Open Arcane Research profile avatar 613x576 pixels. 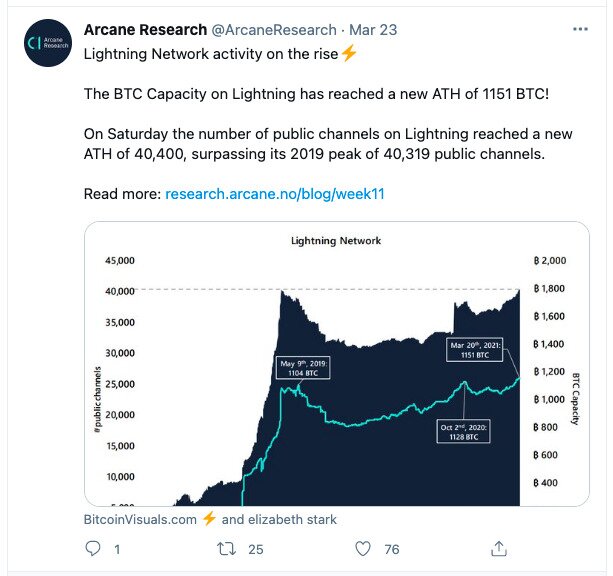click(x=48, y=43)
